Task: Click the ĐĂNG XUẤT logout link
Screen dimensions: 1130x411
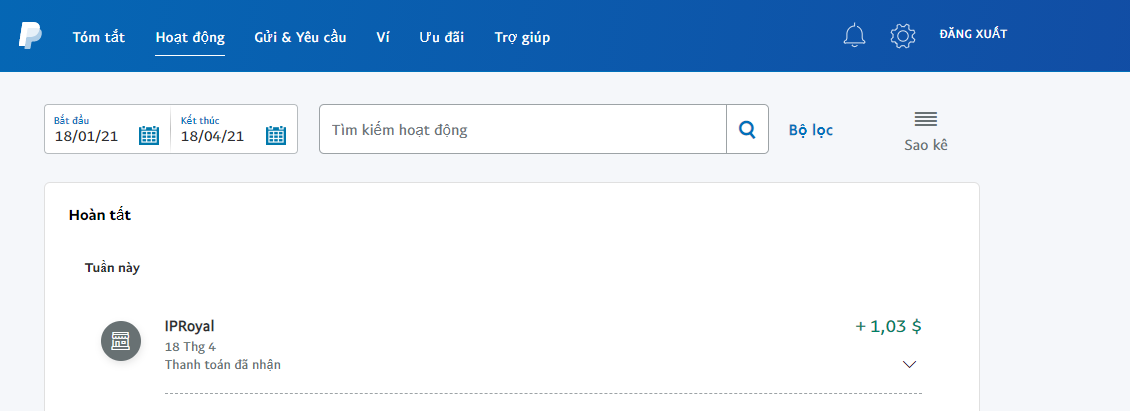Action: tap(972, 34)
